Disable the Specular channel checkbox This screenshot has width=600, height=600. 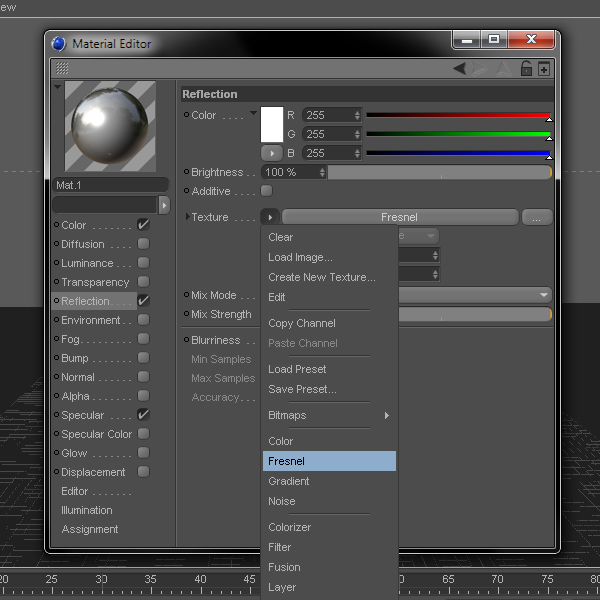pyautogui.click(x=143, y=414)
